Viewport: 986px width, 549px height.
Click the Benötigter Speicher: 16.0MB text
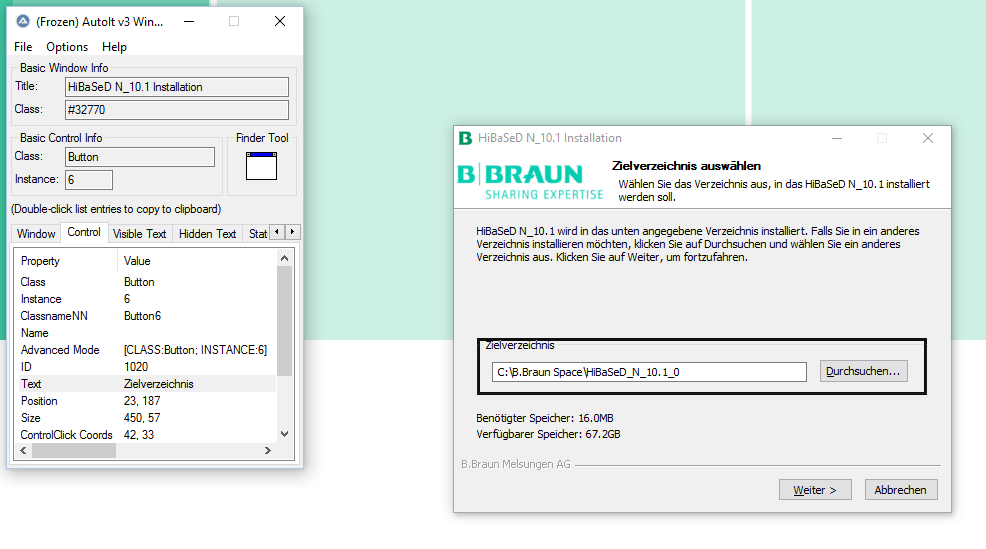point(545,418)
